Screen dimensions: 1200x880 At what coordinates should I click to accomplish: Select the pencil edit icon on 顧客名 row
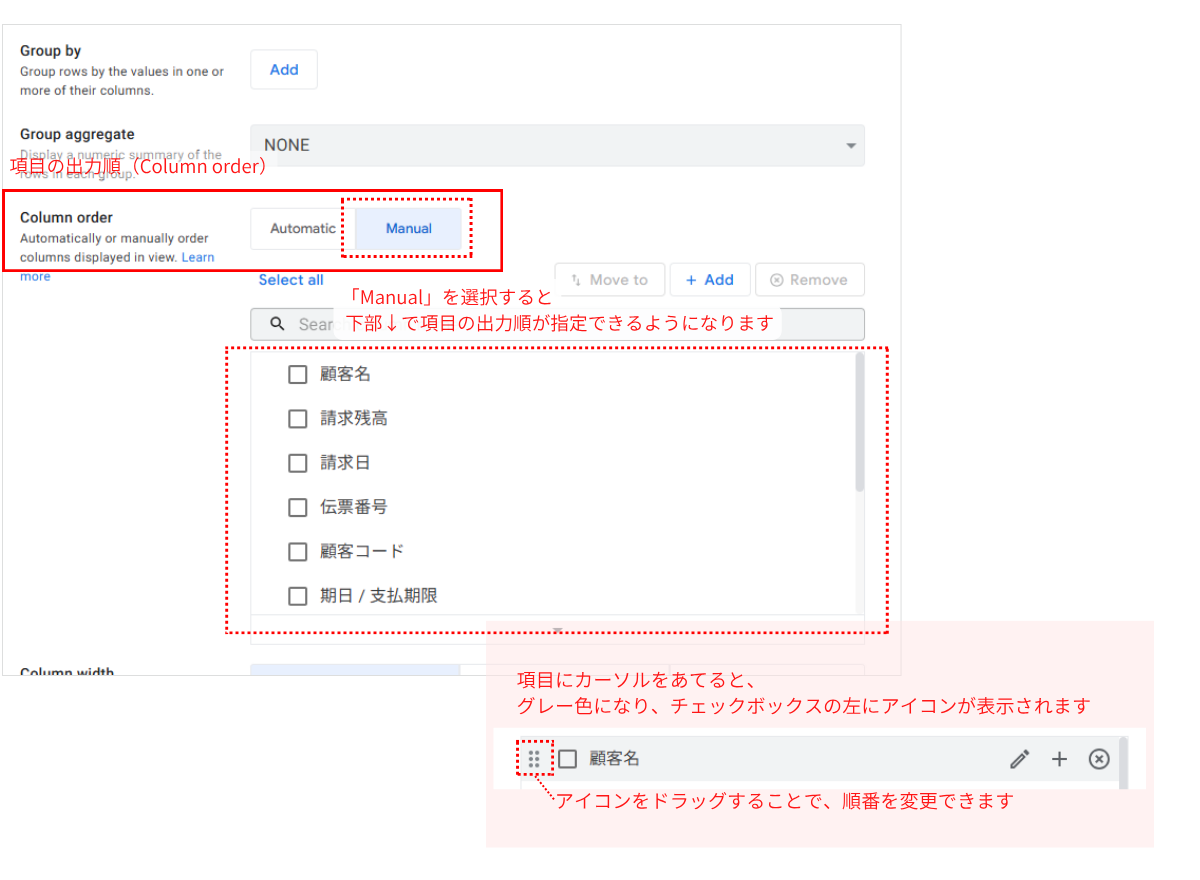[1019, 759]
